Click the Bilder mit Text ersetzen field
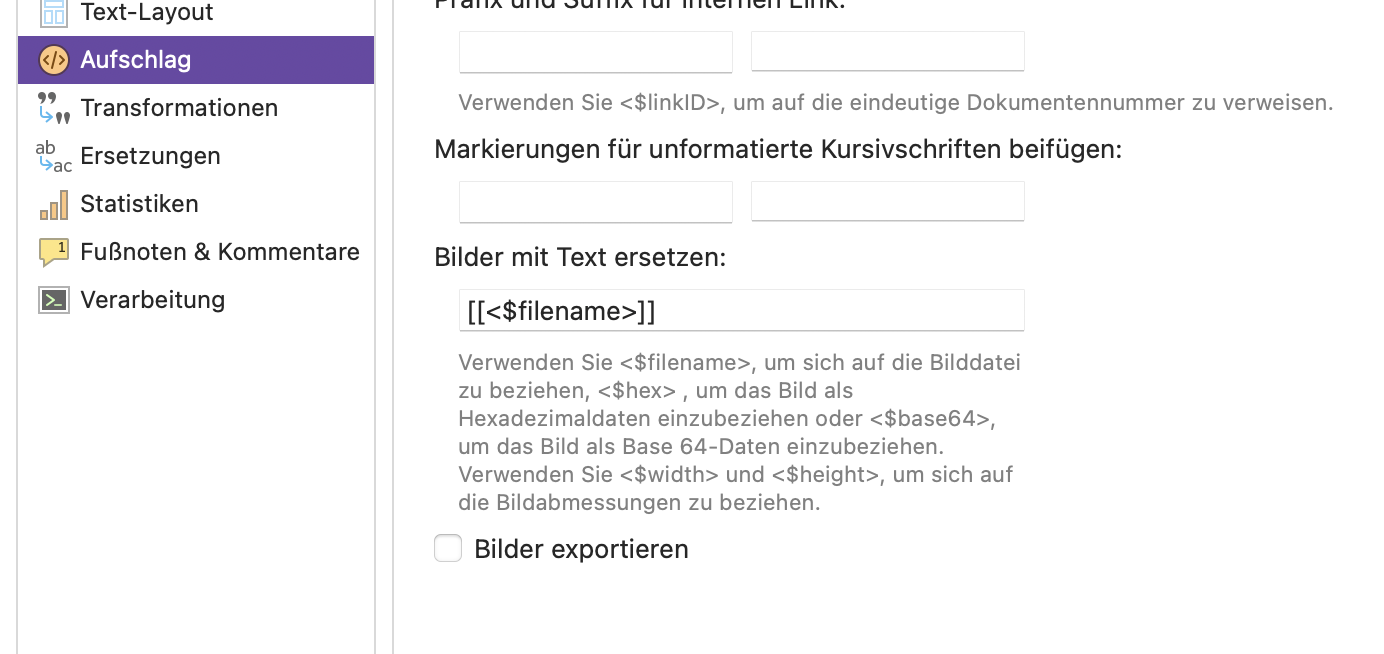The image size is (1384, 654). pyautogui.click(x=741, y=311)
